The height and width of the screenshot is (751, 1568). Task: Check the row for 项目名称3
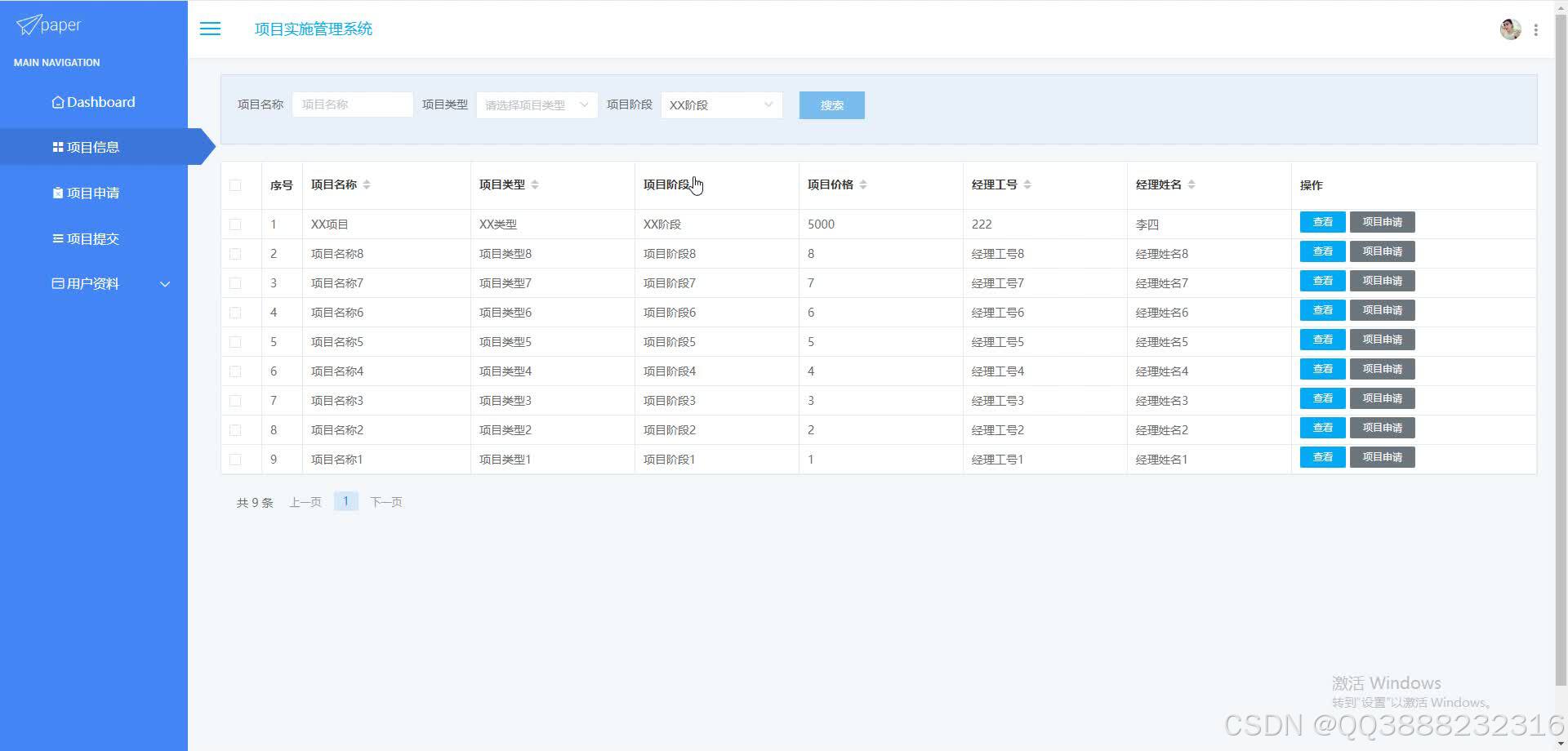click(235, 401)
